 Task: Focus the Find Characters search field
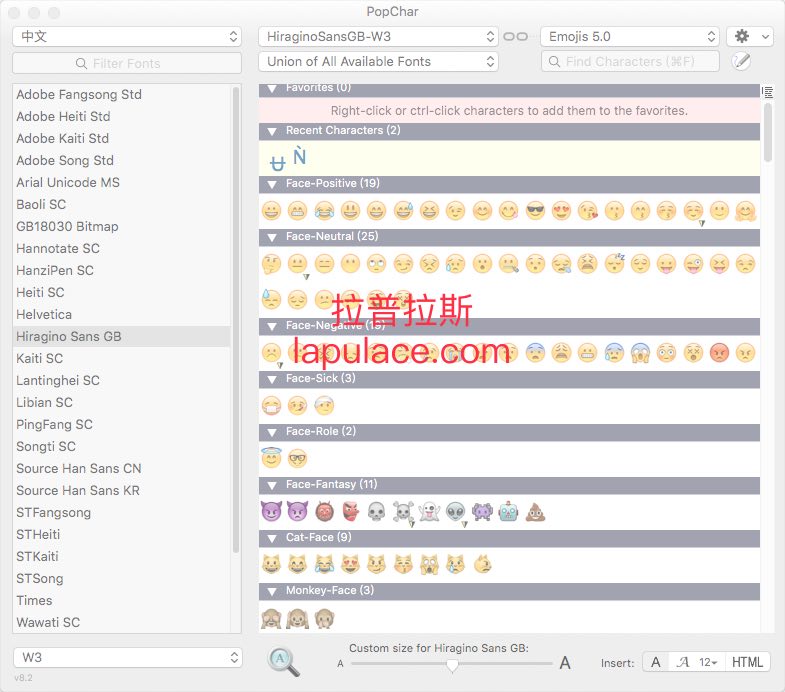tap(630, 62)
